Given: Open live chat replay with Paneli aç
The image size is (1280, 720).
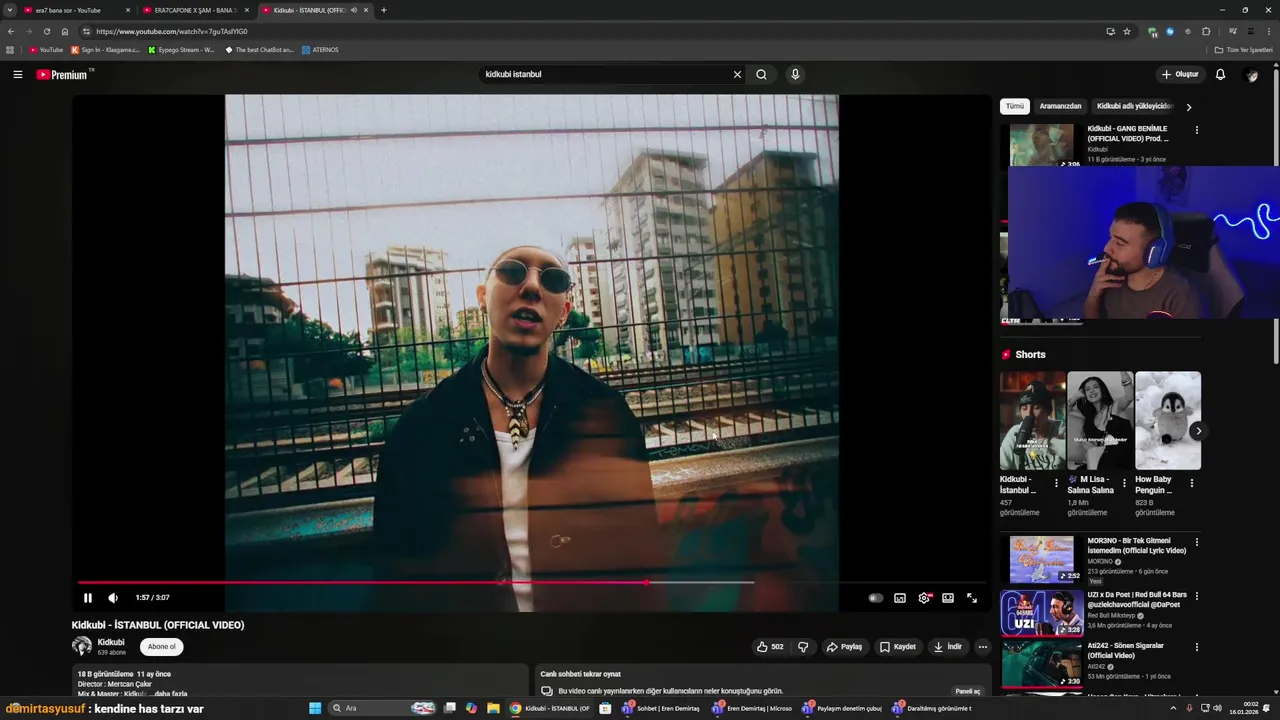Looking at the screenshot, I should tap(968, 691).
